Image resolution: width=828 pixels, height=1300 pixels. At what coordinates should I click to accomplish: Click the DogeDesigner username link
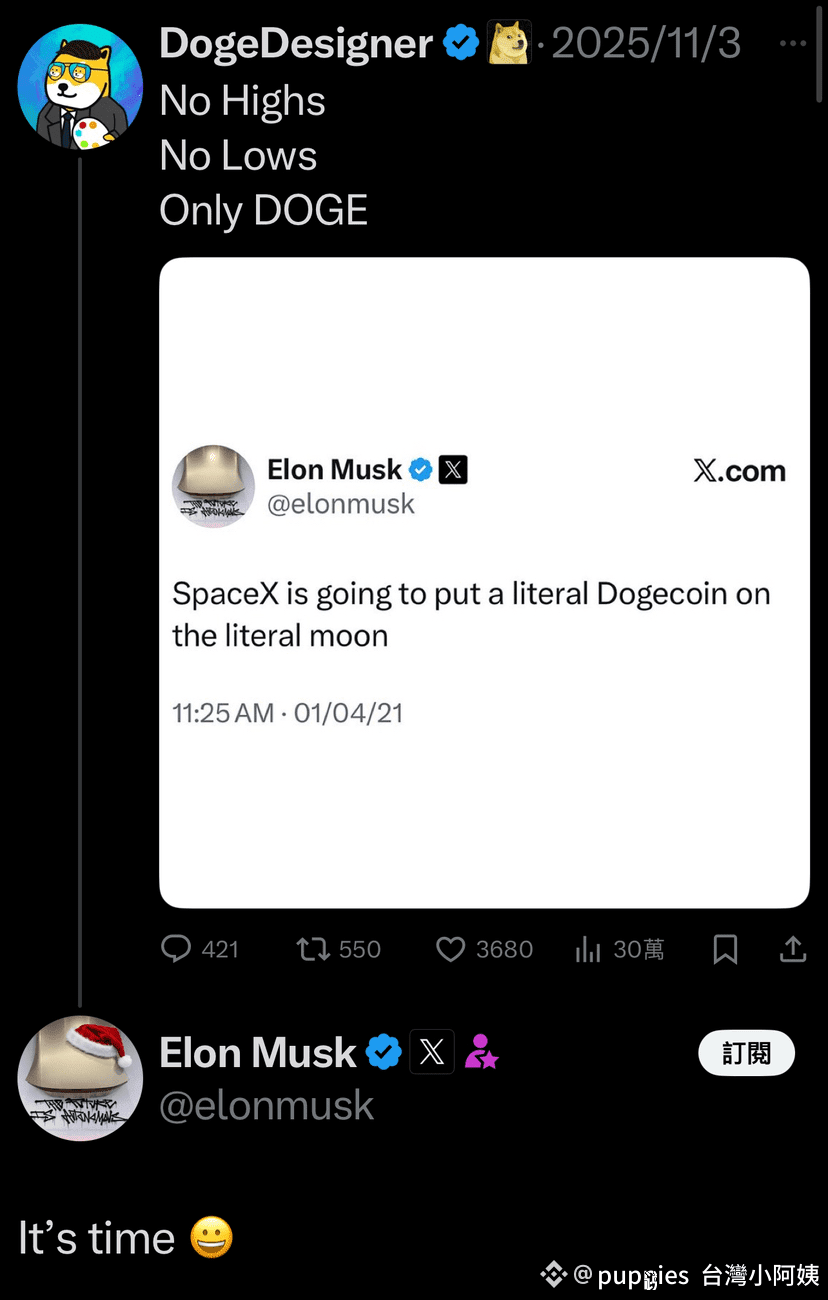click(296, 43)
